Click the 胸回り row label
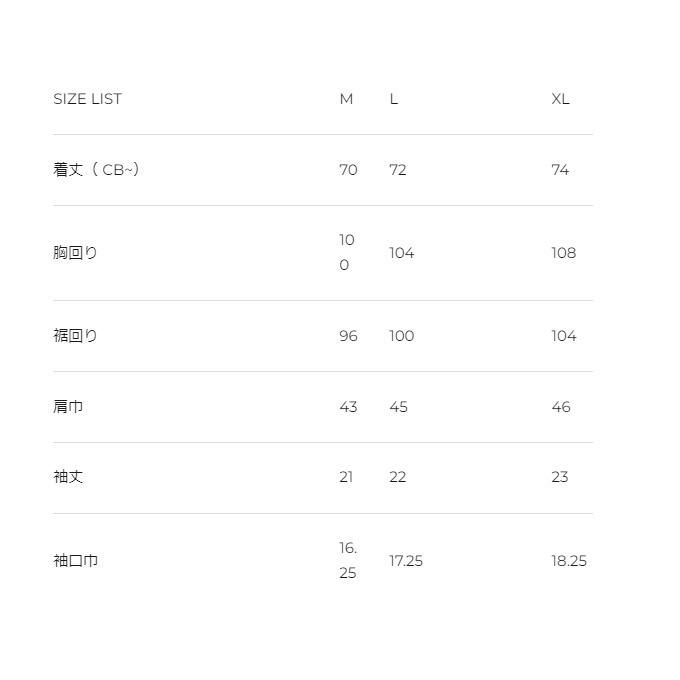The image size is (680, 680). [76, 253]
